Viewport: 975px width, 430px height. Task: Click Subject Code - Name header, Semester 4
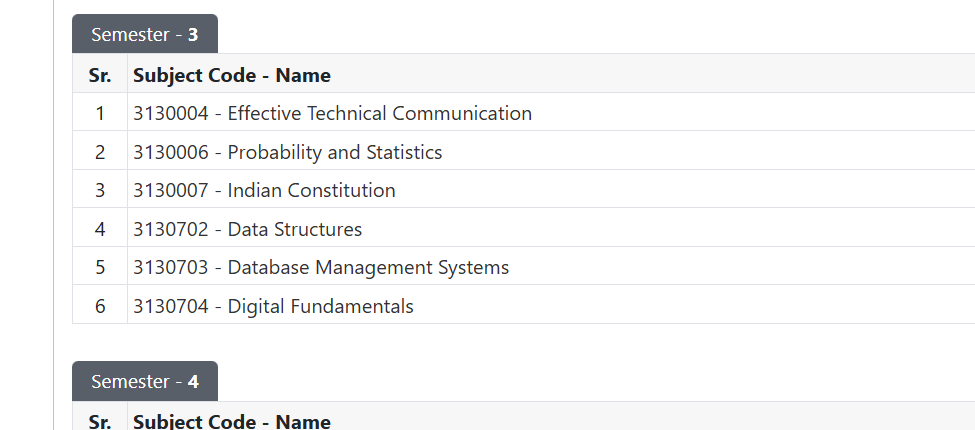(232, 421)
